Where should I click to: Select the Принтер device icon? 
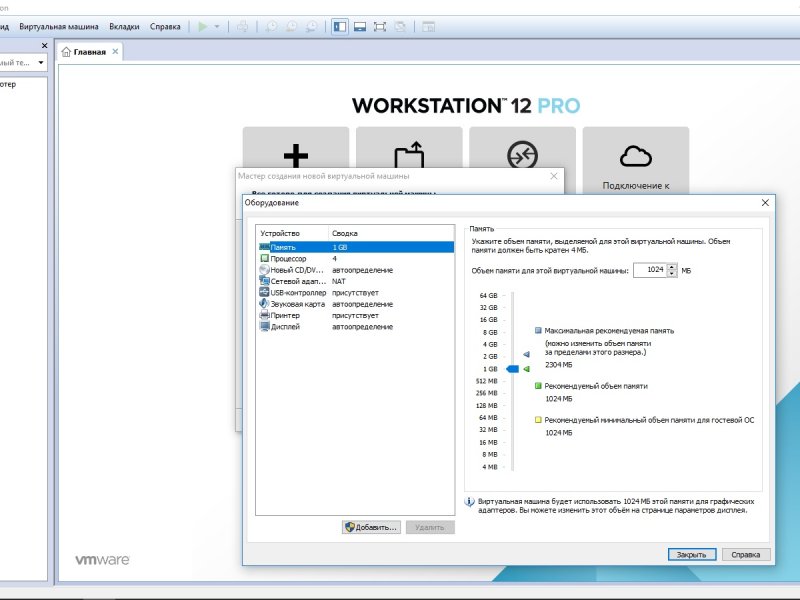pyautogui.click(x=264, y=315)
